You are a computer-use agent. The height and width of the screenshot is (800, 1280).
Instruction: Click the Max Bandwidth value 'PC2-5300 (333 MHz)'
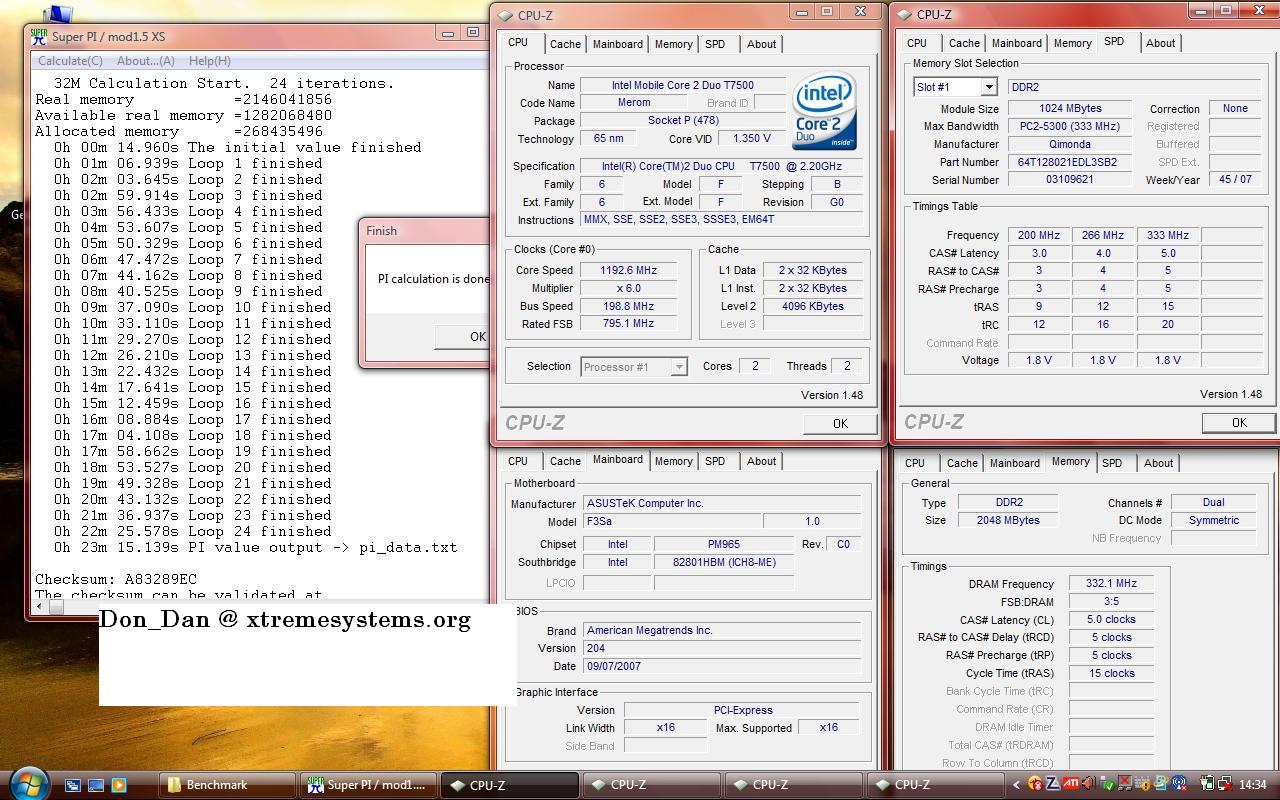point(1069,126)
